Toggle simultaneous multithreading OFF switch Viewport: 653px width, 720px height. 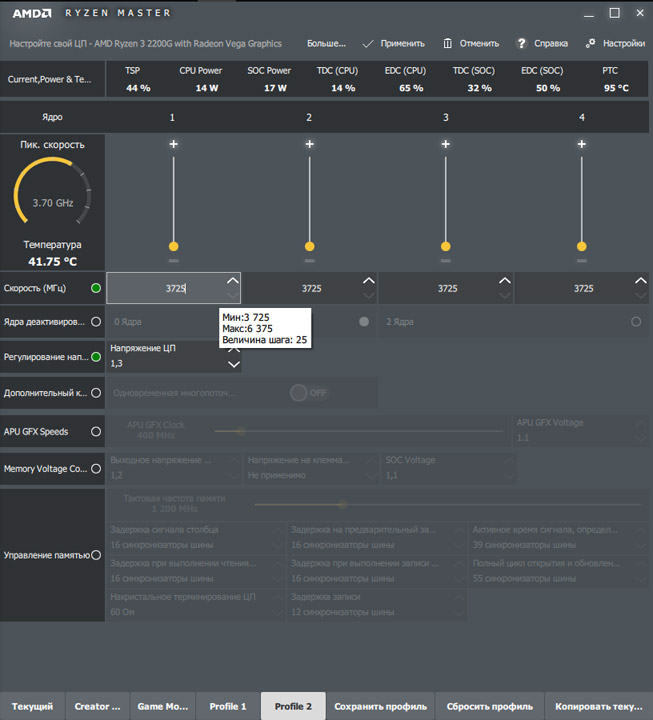309,393
